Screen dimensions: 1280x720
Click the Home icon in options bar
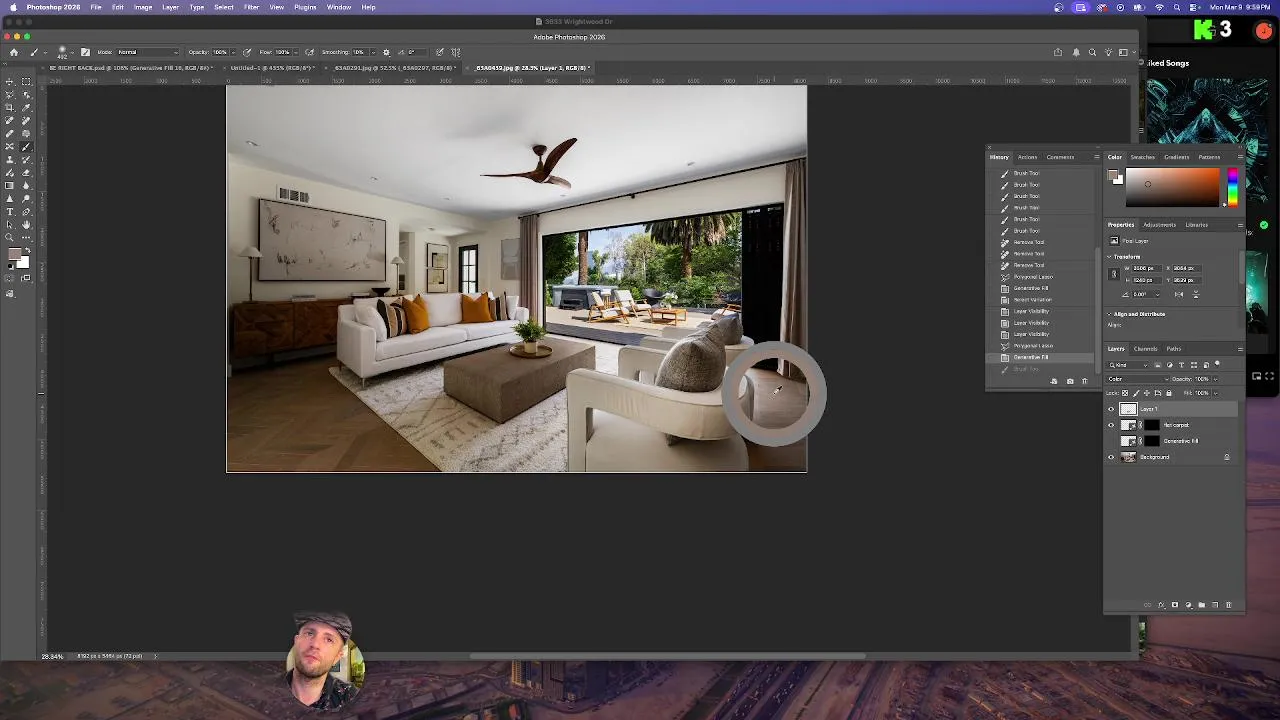pos(14,52)
